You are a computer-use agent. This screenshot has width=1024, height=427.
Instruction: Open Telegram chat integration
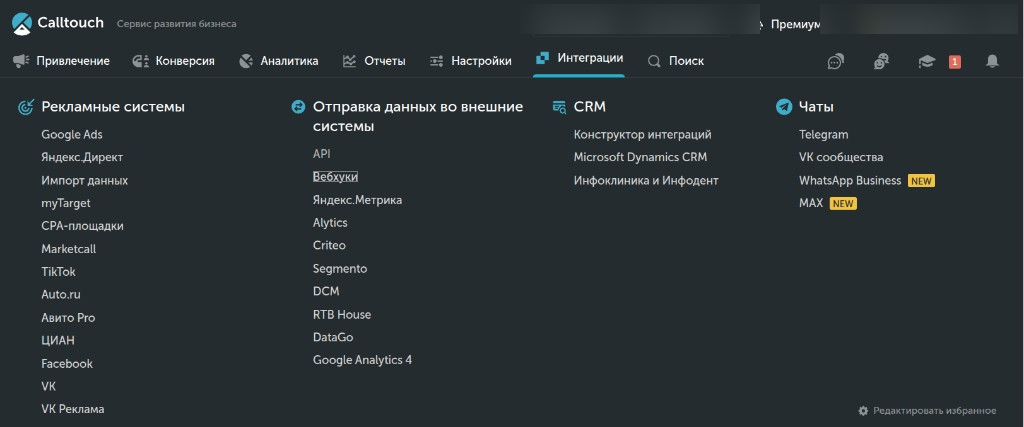(x=824, y=134)
